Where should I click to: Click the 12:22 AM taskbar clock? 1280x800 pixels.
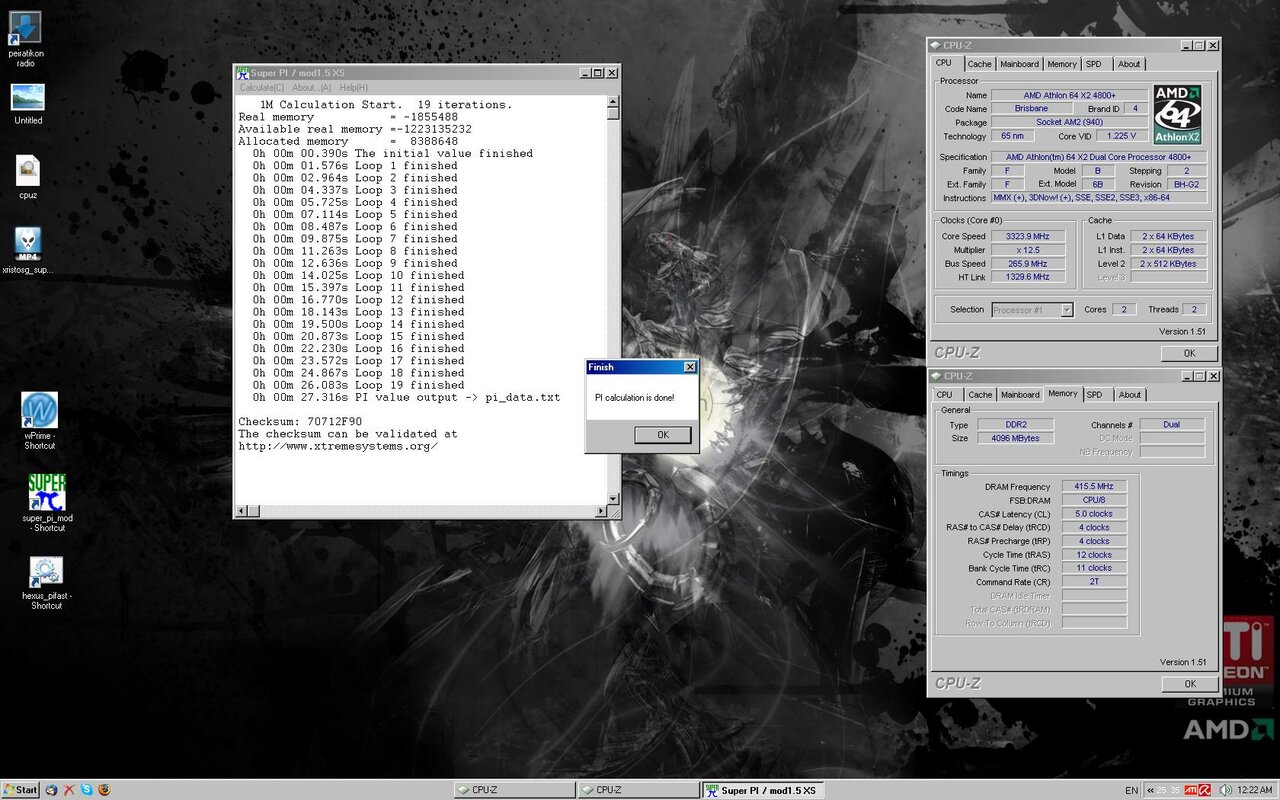[1254, 790]
